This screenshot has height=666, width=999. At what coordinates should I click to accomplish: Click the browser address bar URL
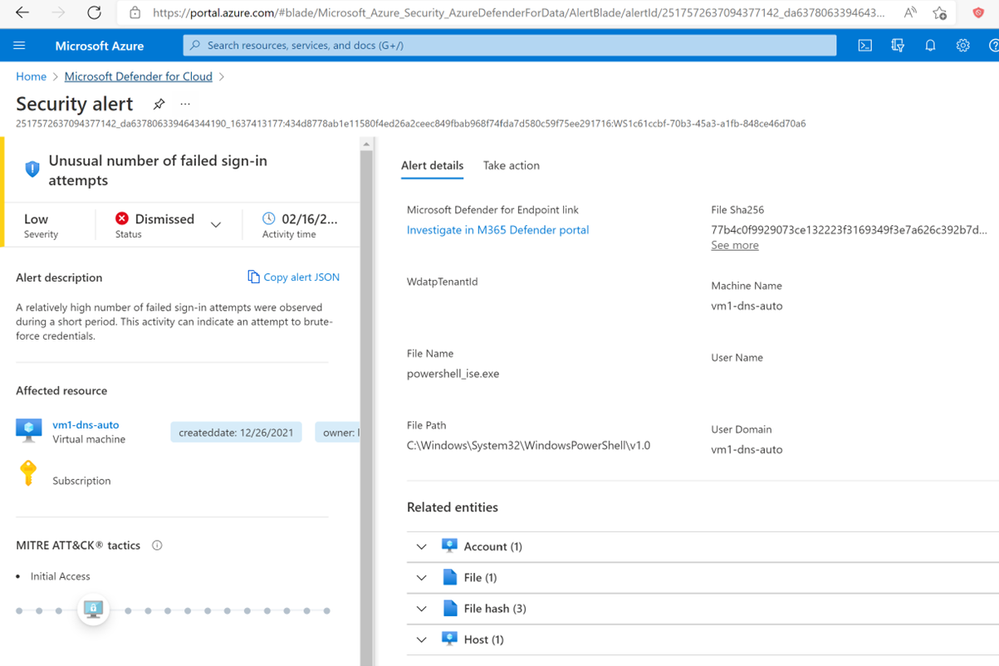(518, 12)
